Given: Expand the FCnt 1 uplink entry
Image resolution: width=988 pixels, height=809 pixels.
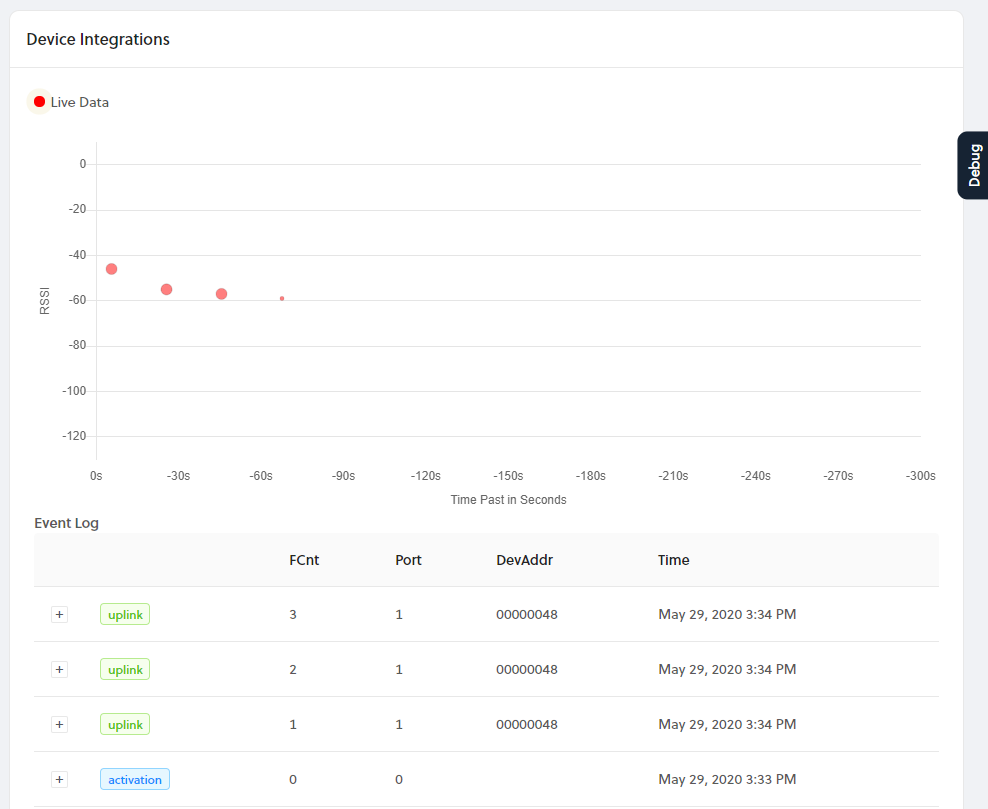Looking at the screenshot, I should (x=59, y=724).
